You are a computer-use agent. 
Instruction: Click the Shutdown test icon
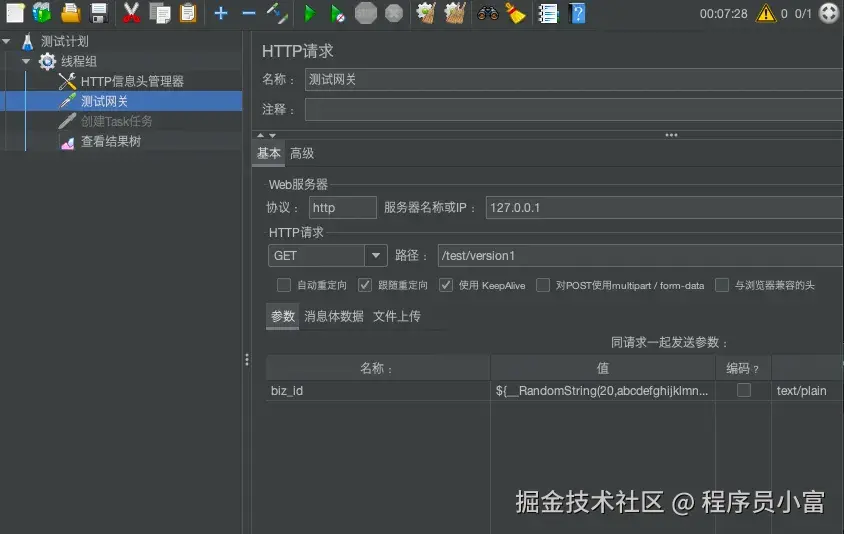click(394, 13)
